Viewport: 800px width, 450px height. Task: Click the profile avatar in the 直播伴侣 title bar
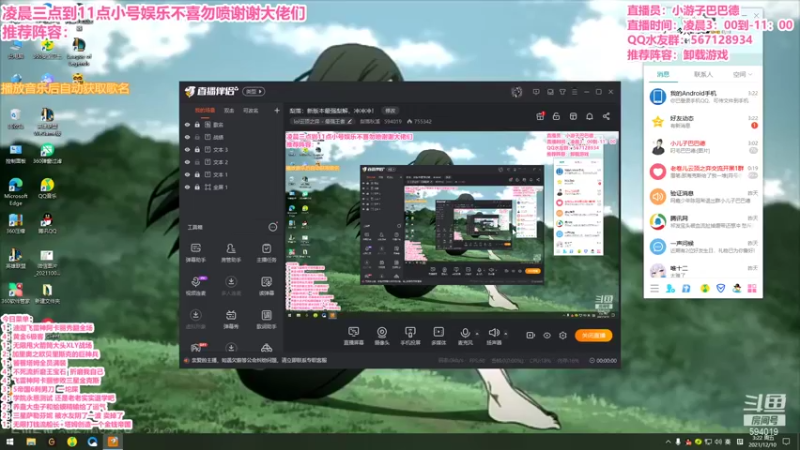pos(517,92)
